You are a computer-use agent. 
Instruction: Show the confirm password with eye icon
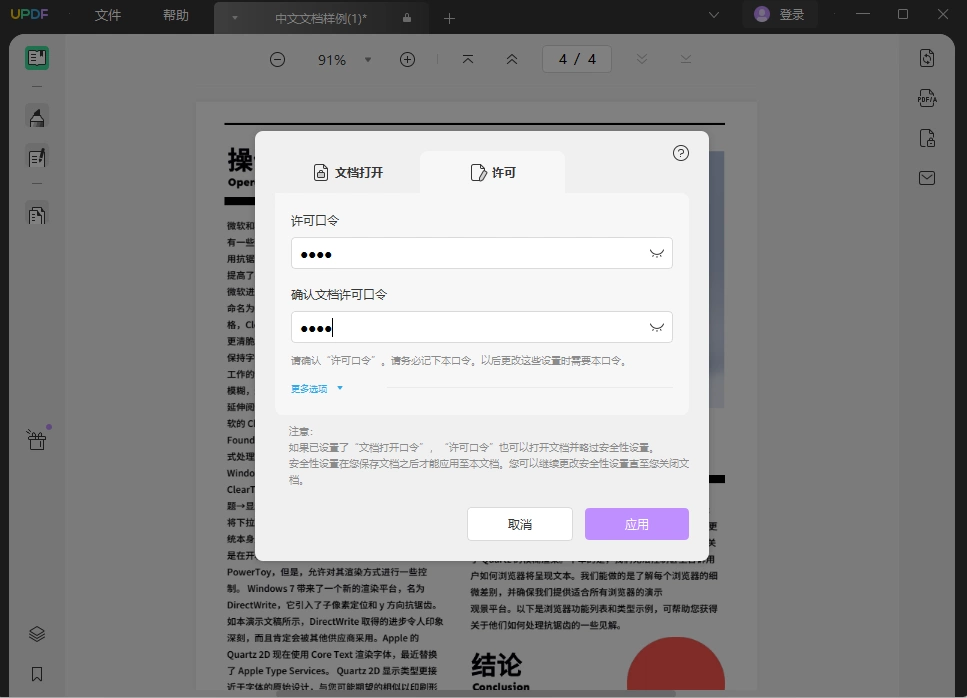tap(657, 327)
